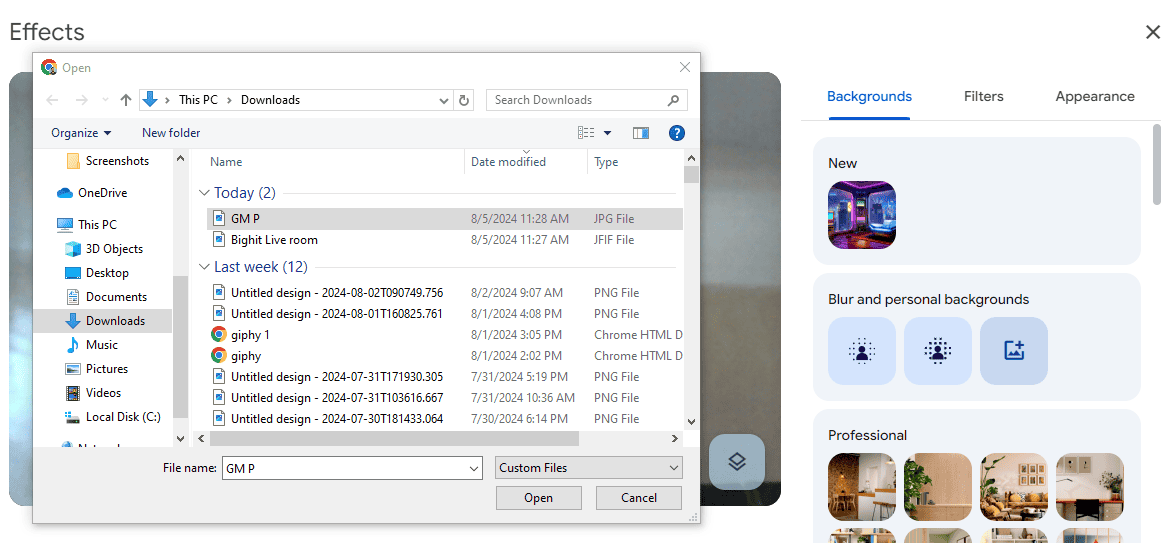Select the slight background blur icon

coord(862,351)
